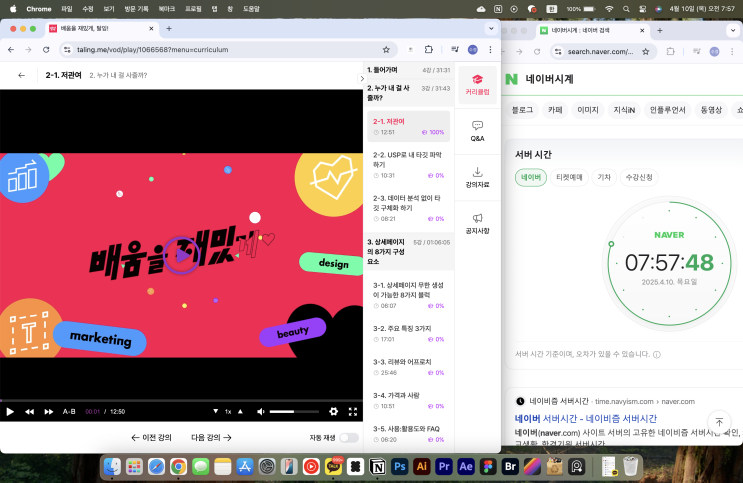Image resolution: width=743 pixels, height=483 pixels.
Task: Increase playback speed with the up triangle
Action: click(x=240, y=411)
